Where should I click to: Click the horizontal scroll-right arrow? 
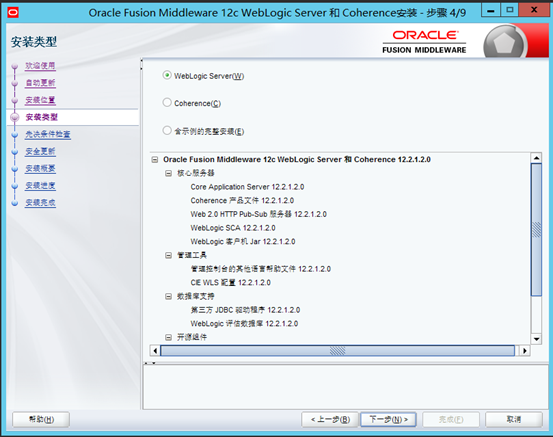pyautogui.click(x=525, y=351)
